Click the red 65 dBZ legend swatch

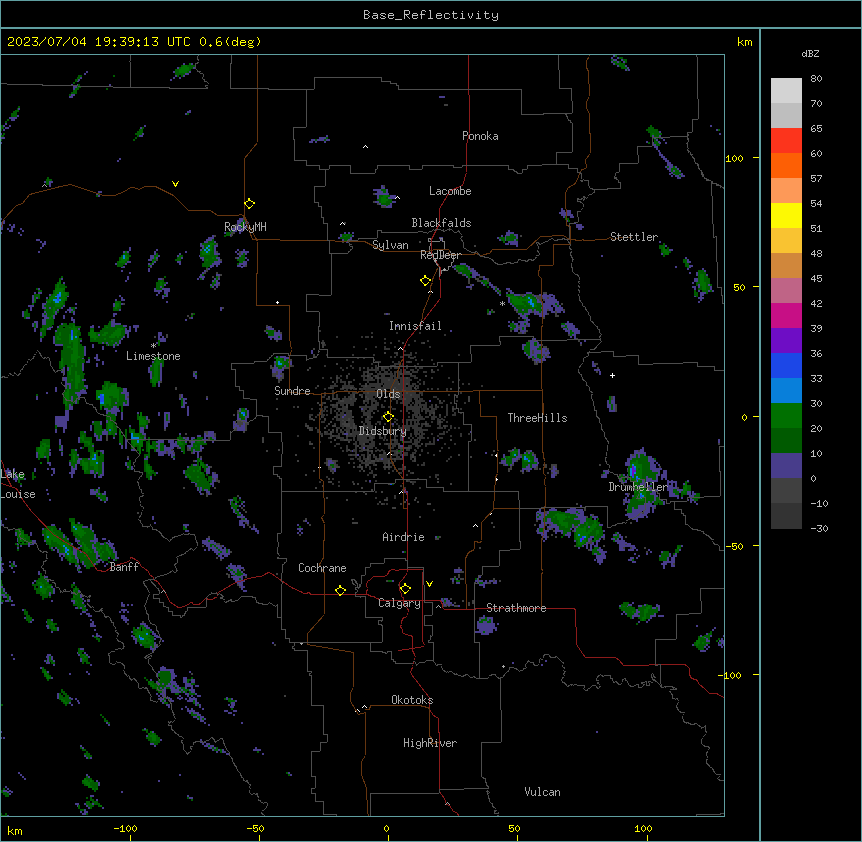click(x=786, y=141)
